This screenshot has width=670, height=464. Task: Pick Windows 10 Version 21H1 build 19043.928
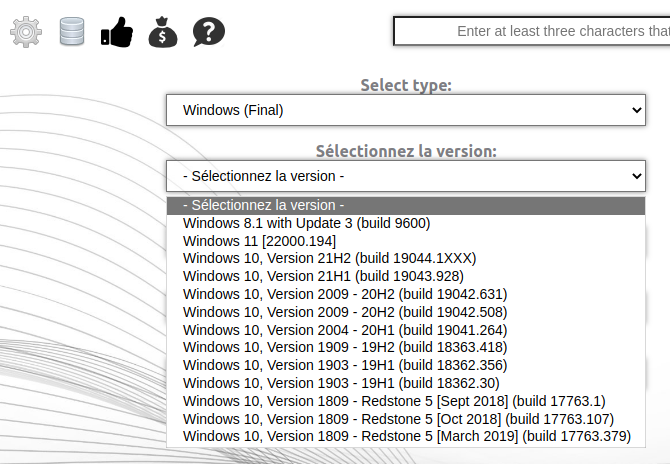[323, 276]
